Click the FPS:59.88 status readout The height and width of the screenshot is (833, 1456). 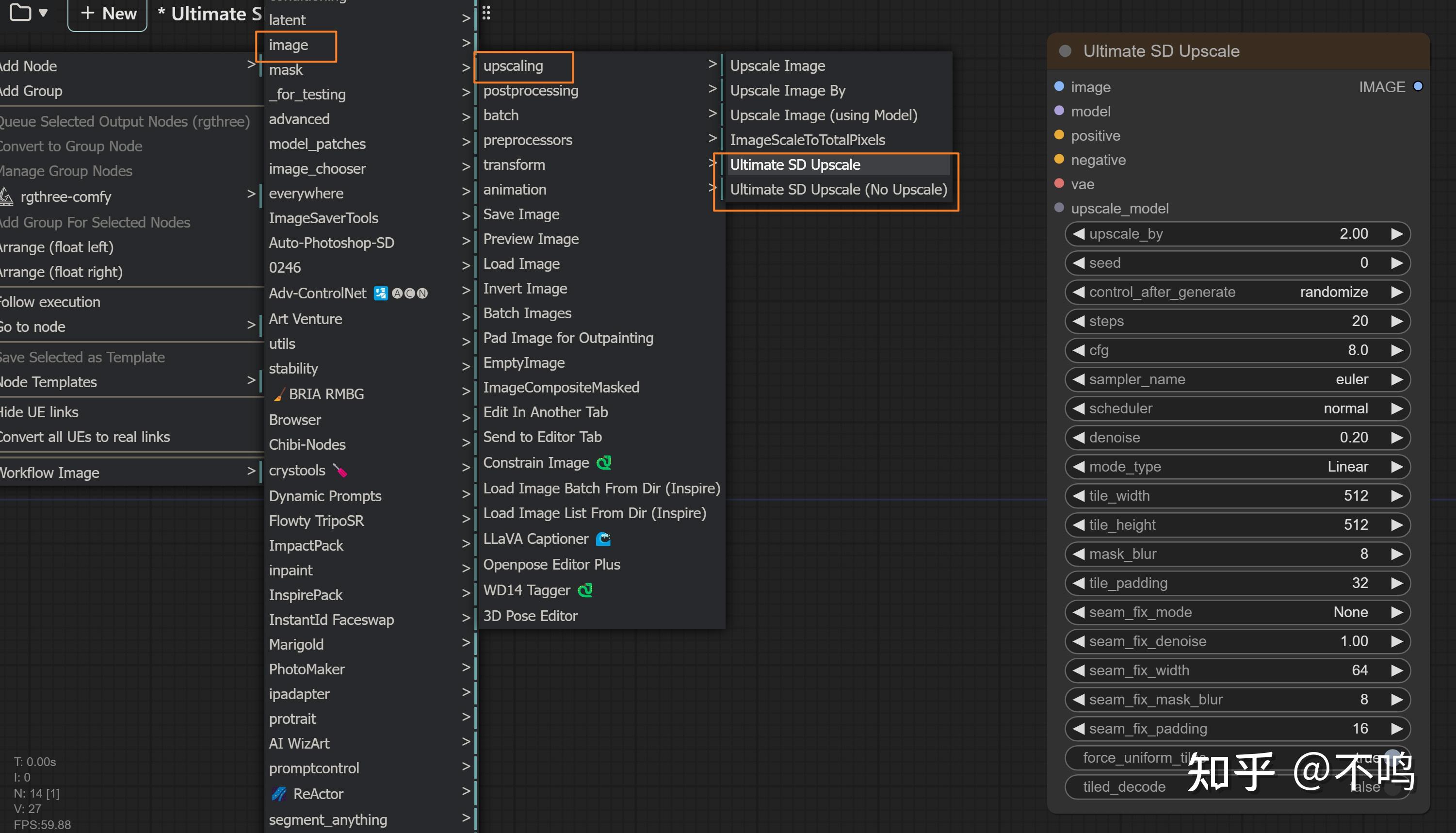42,824
